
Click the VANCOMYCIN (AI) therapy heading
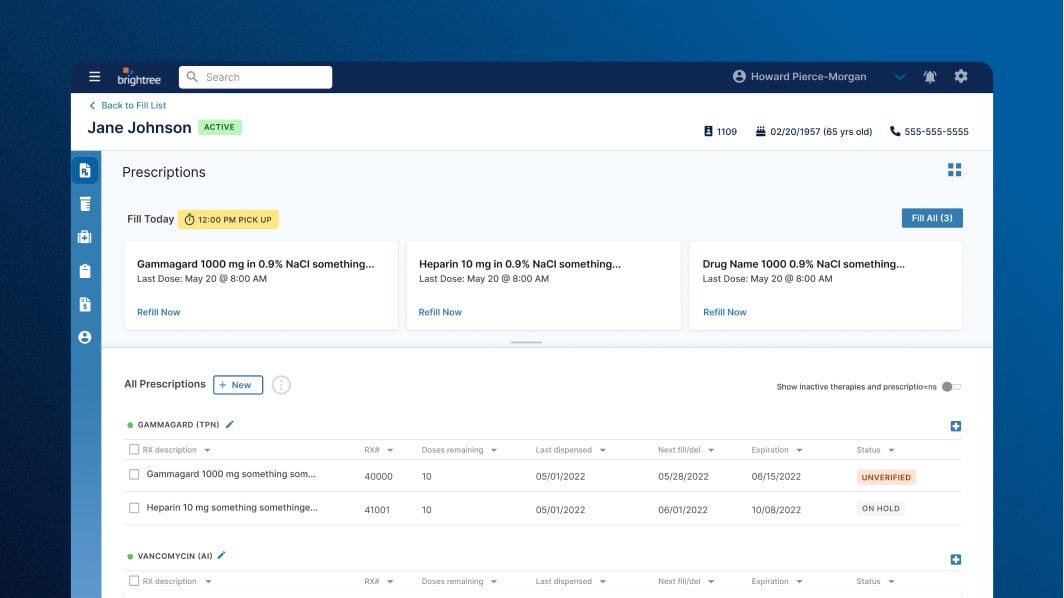coord(175,556)
